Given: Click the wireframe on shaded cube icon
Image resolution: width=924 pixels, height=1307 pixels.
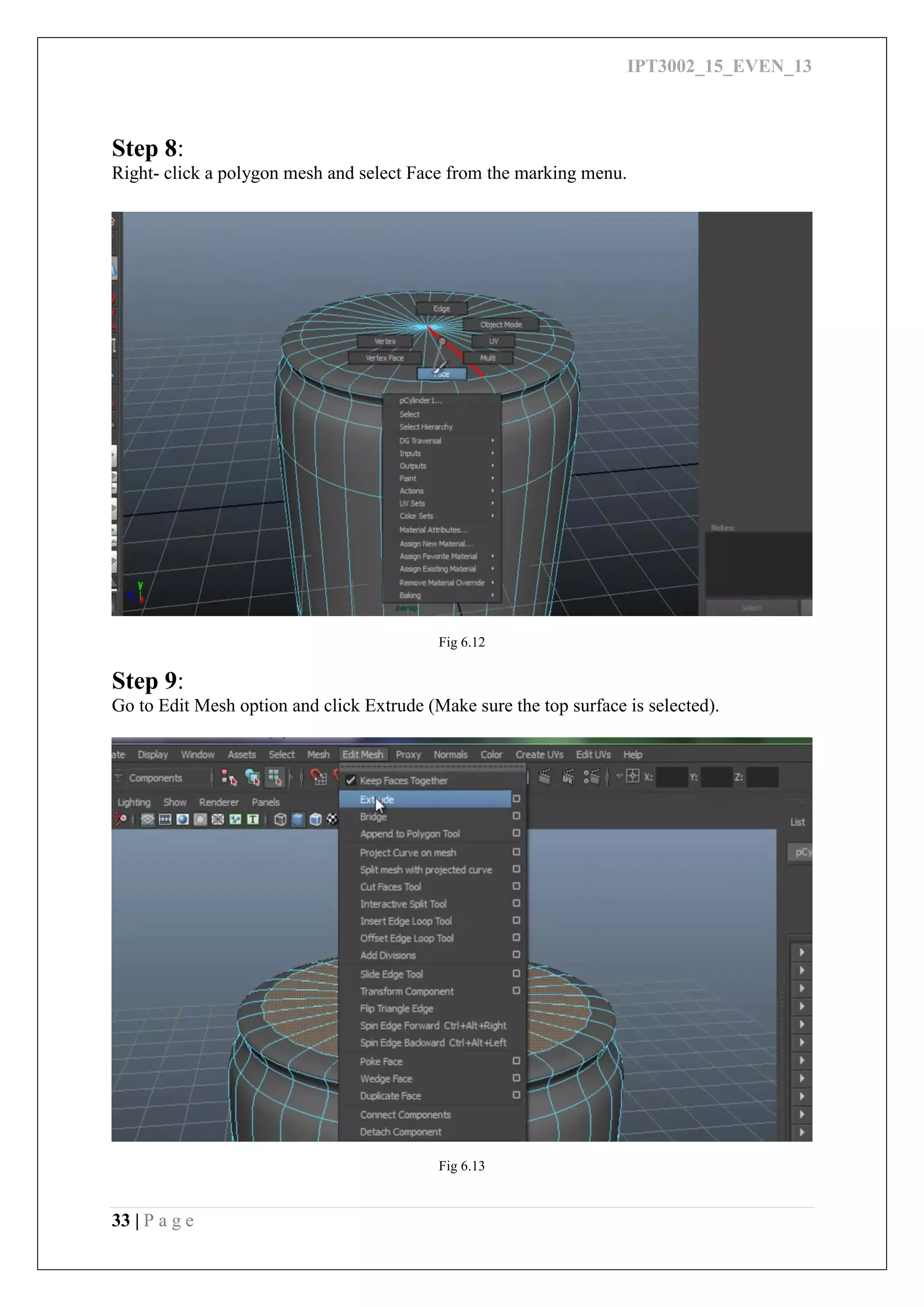Looking at the screenshot, I should click(315, 819).
